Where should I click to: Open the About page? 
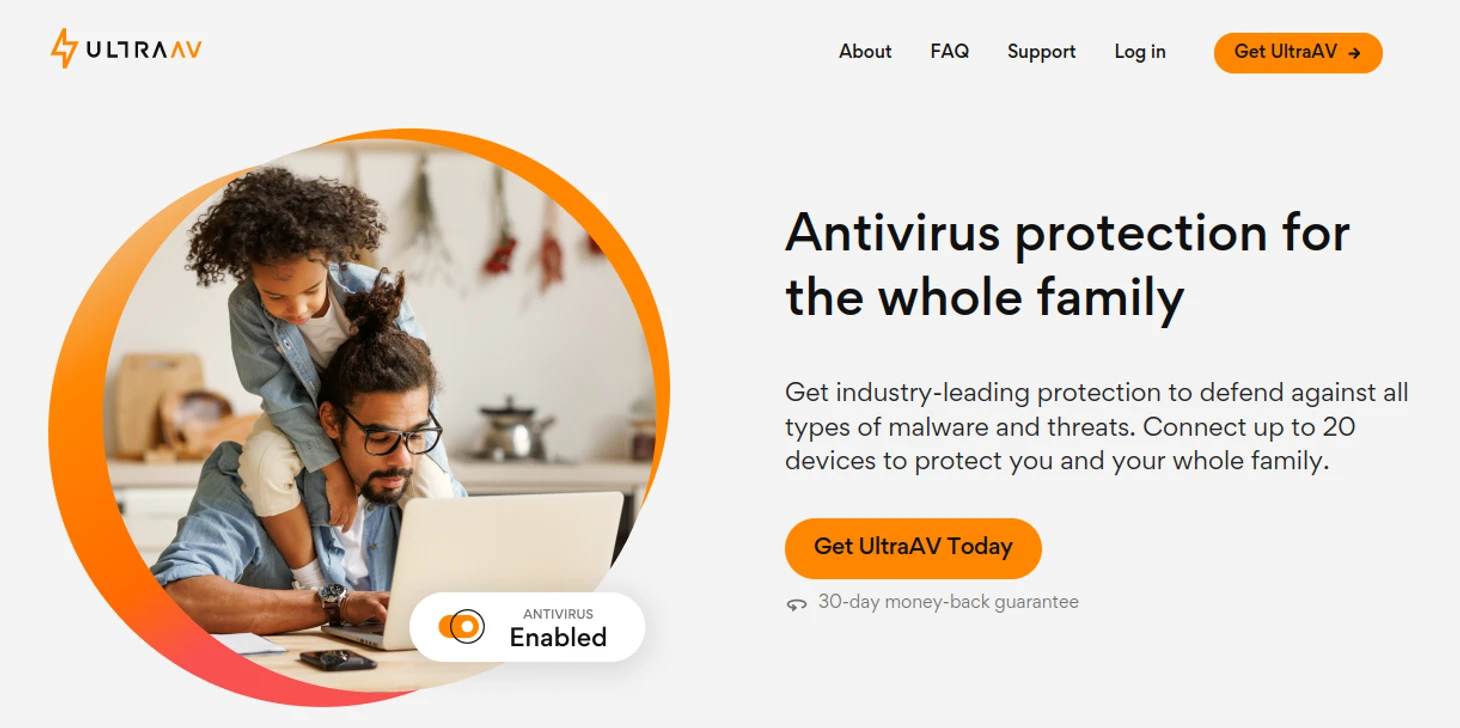(x=865, y=52)
